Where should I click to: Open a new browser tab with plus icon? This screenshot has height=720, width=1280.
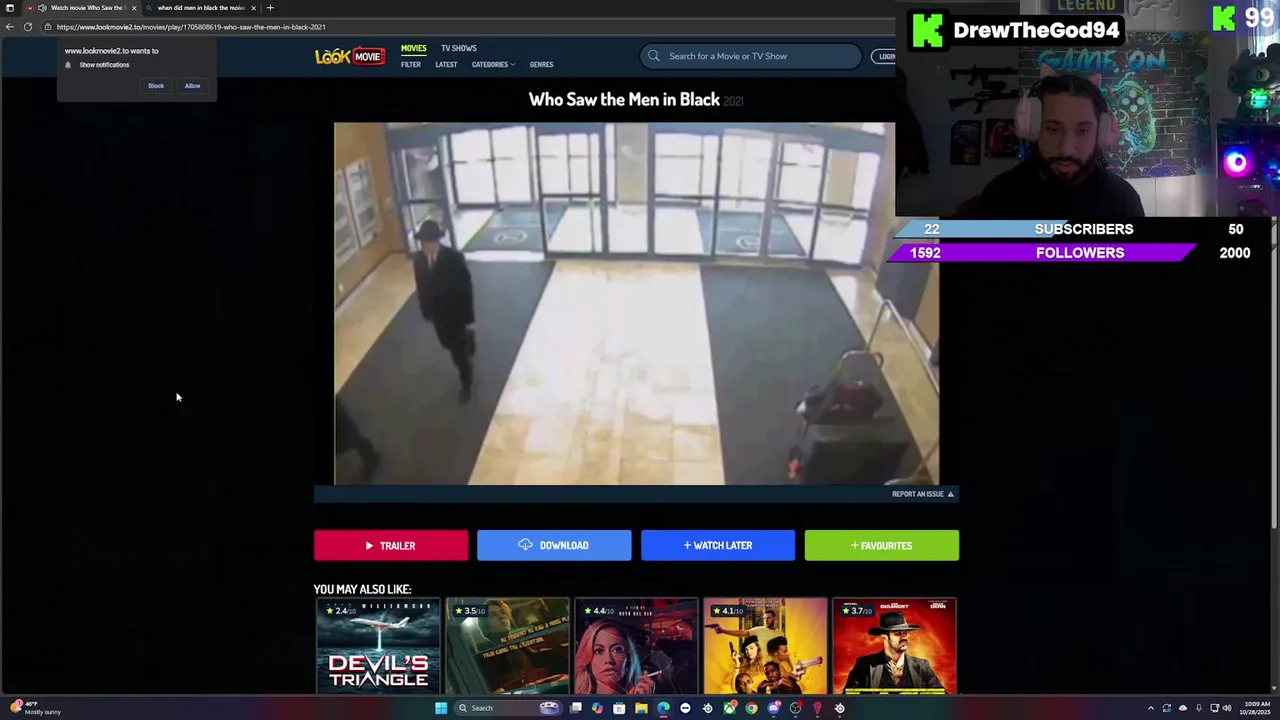[270, 8]
